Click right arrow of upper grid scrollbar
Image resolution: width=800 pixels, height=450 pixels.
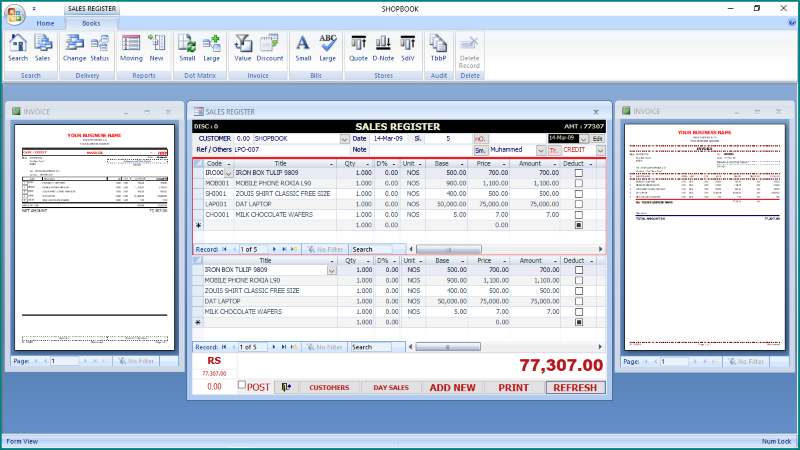pyautogui.click(x=601, y=249)
